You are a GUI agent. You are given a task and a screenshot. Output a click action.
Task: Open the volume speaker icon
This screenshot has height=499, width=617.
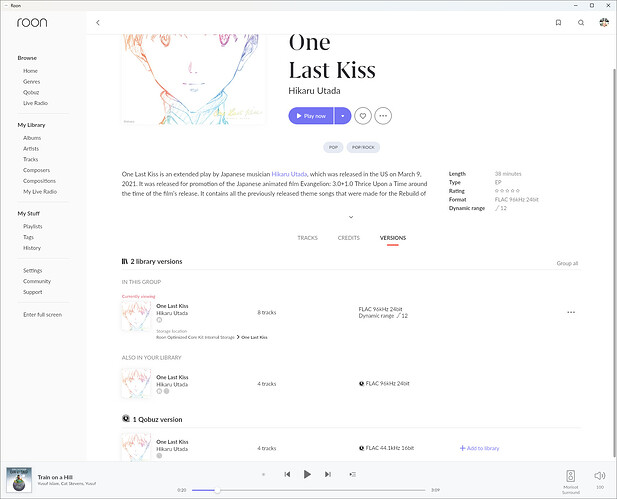600,476
